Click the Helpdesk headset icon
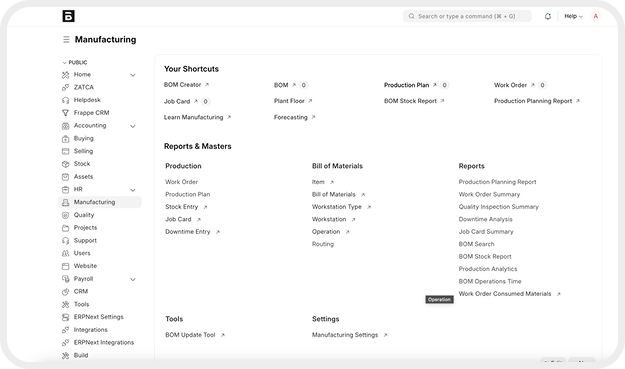Screen dimensions: 625x369 pos(65,100)
